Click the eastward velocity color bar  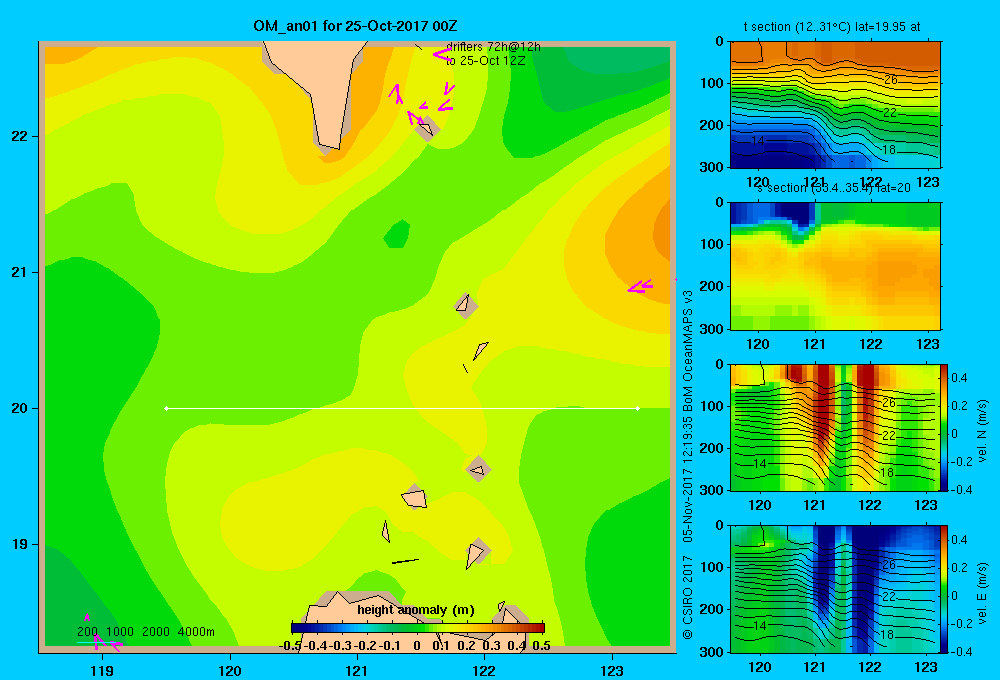tap(944, 589)
